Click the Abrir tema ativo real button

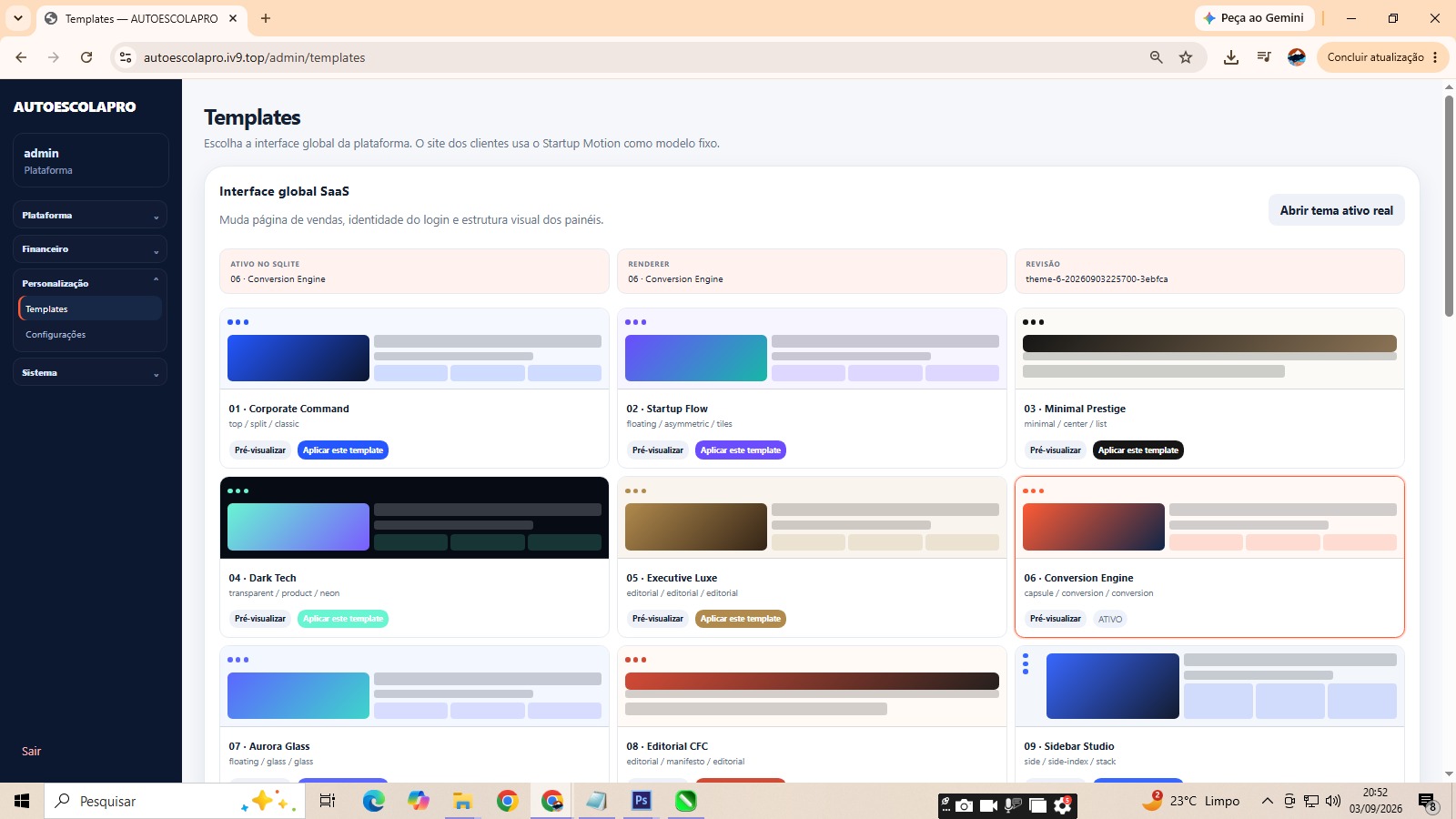[1336, 210]
